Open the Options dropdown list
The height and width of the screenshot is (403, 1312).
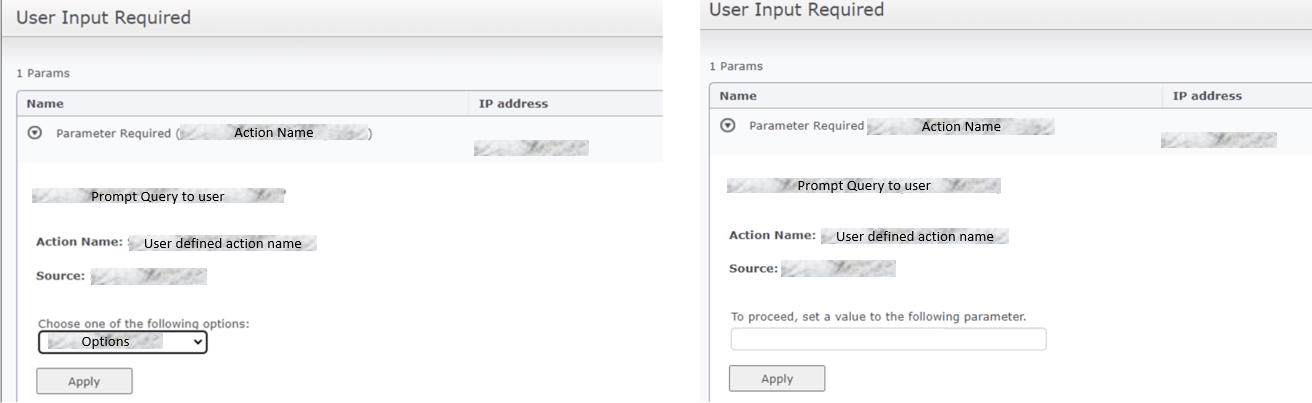coord(122,342)
